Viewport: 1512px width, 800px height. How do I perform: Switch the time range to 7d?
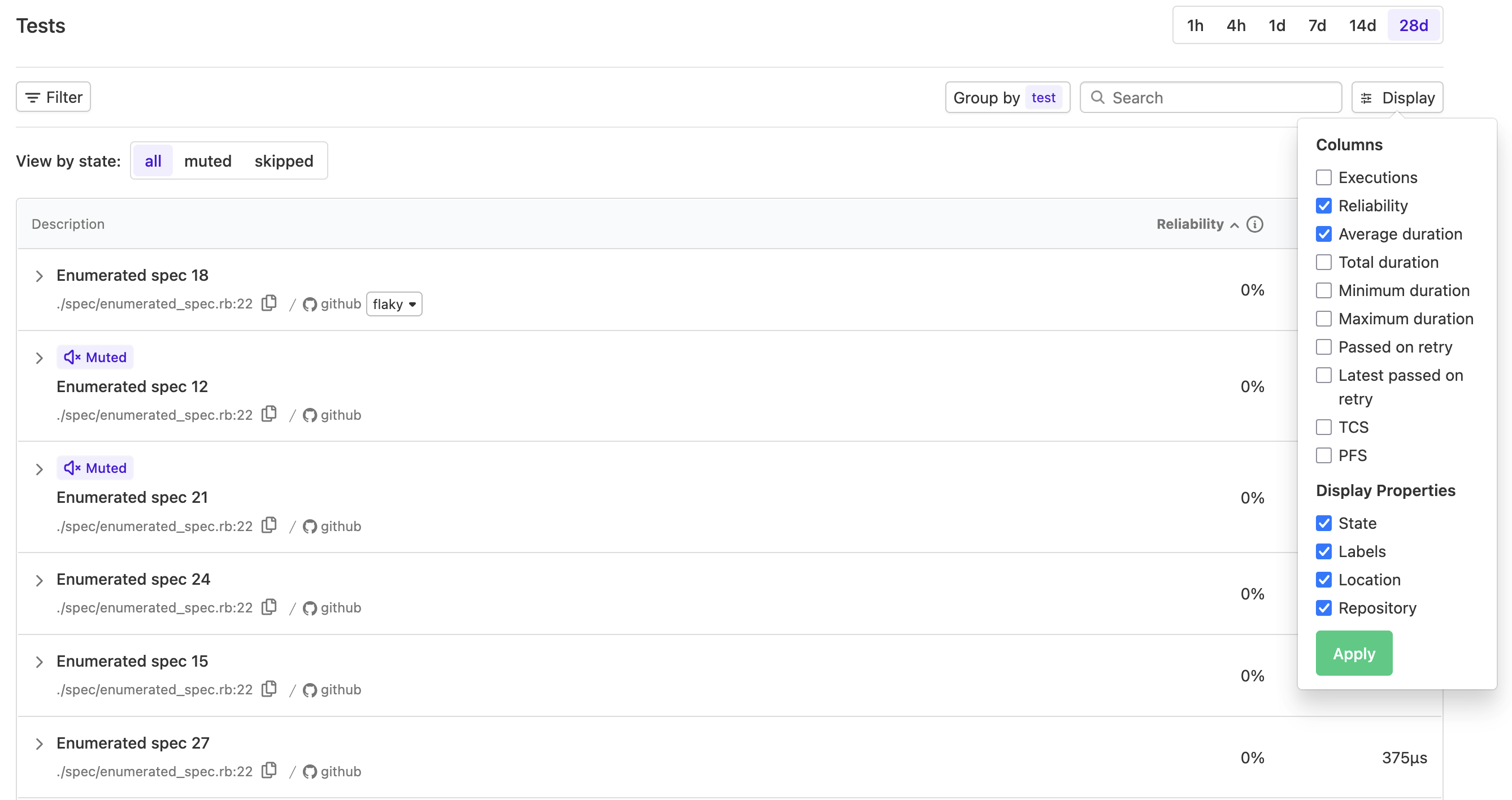[x=1317, y=25]
